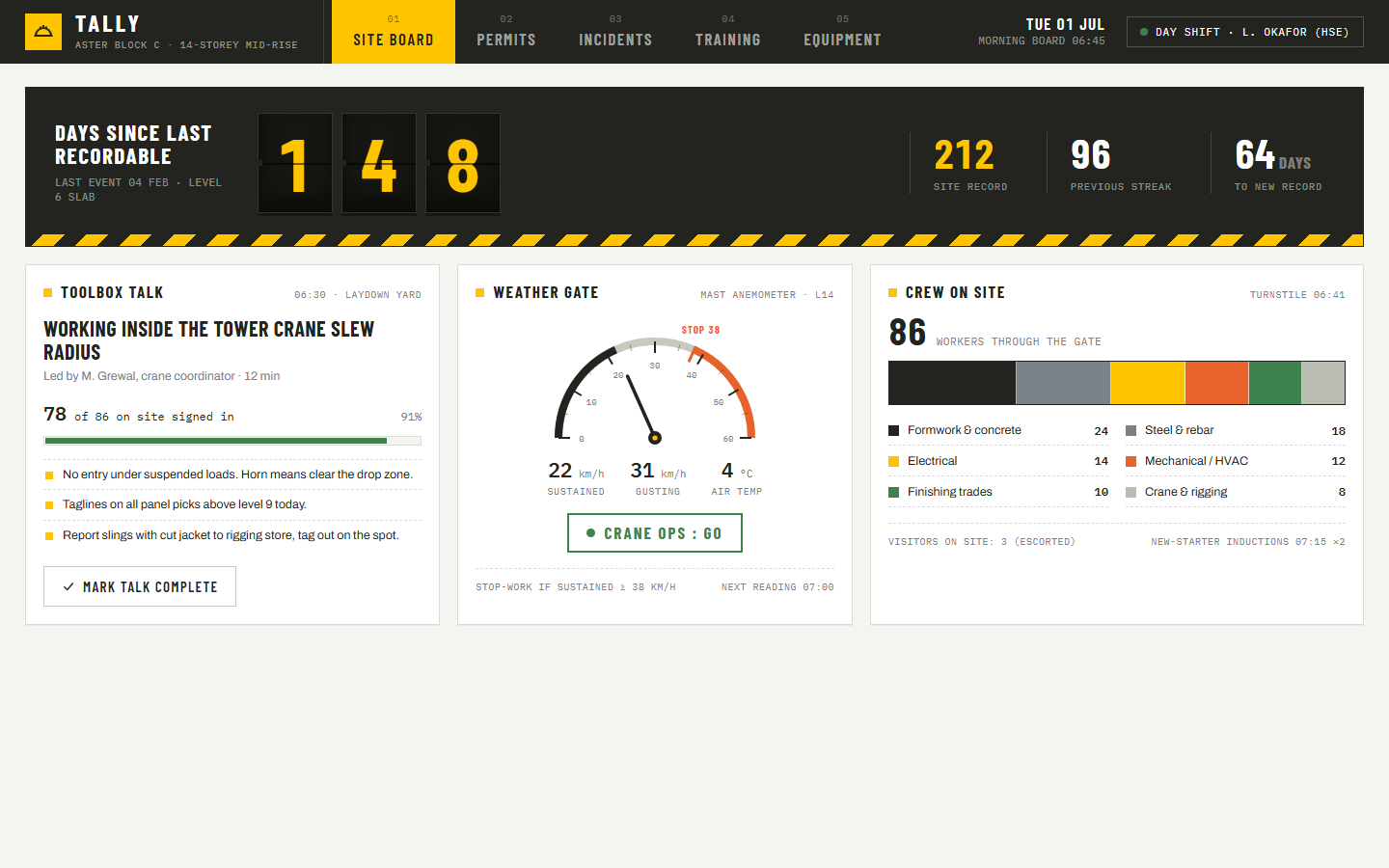1389x868 pixels.
Task: Click the 91% sign-in percentage
Action: (x=411, y=417)
